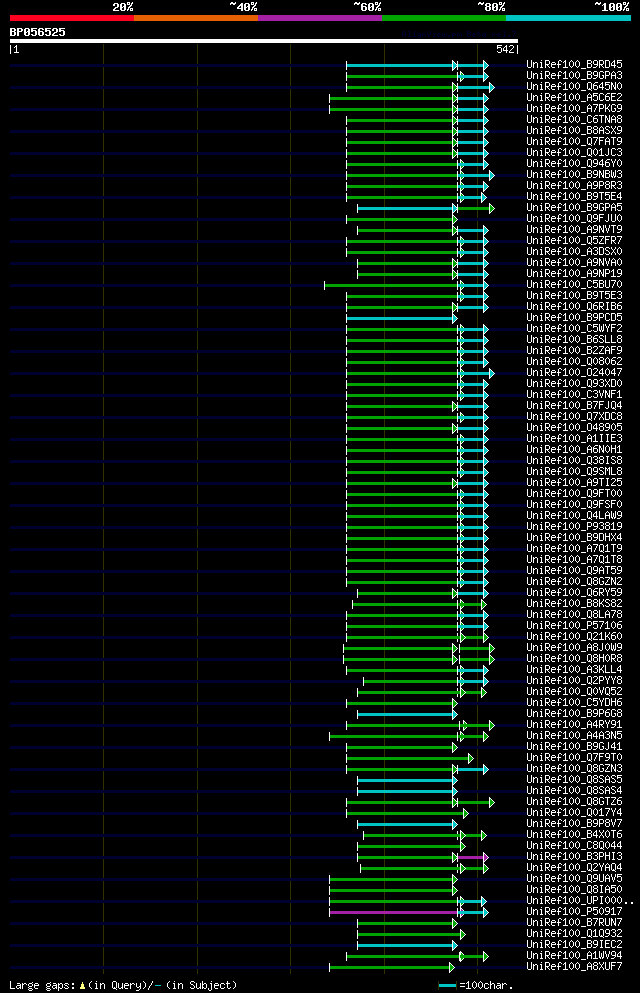Choose the UniRef100_Q4LAW9 sequence name
The image size is (640, 993).
tap(574, 515)
